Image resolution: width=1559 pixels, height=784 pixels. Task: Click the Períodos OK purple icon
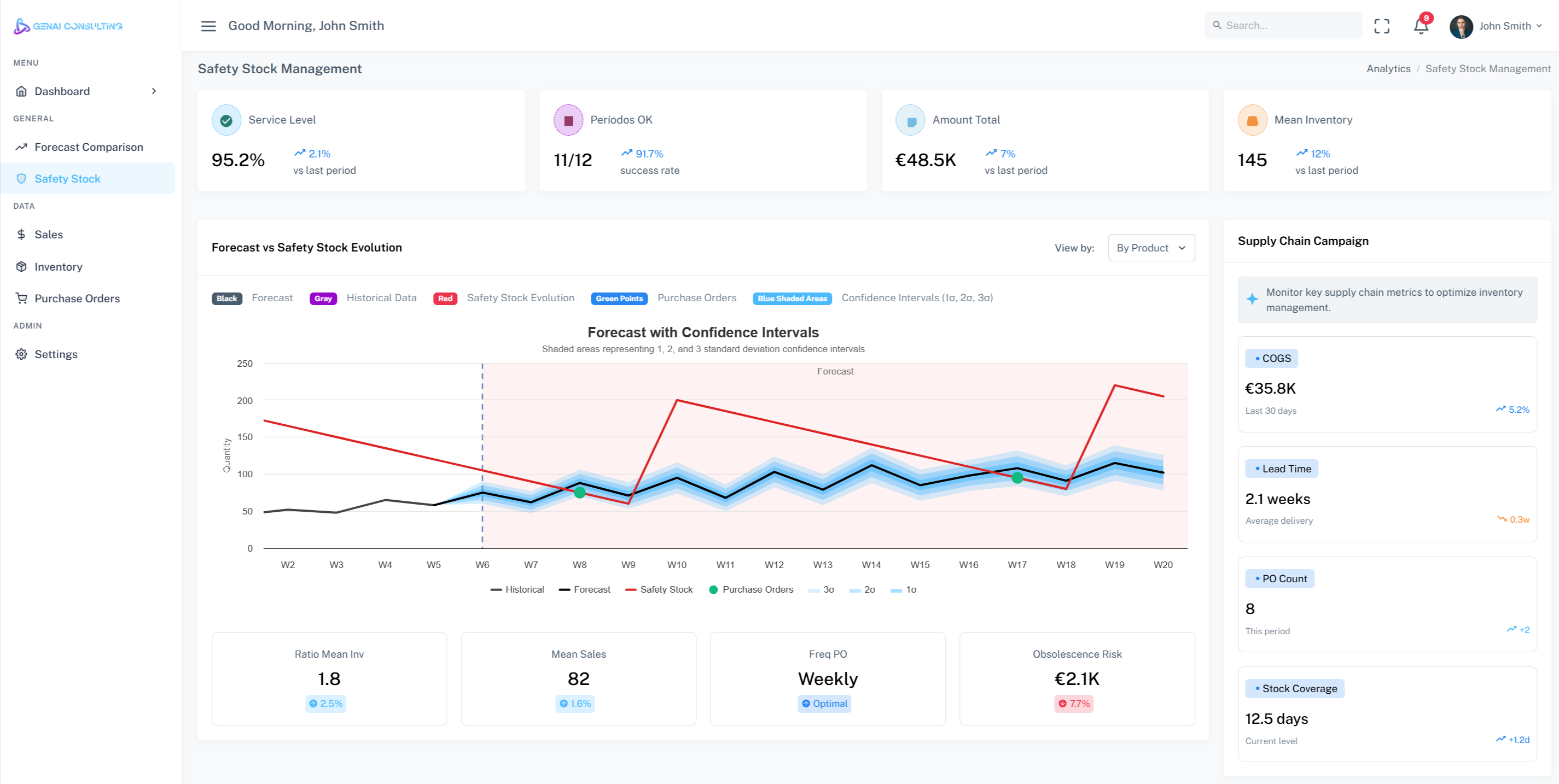568,120
